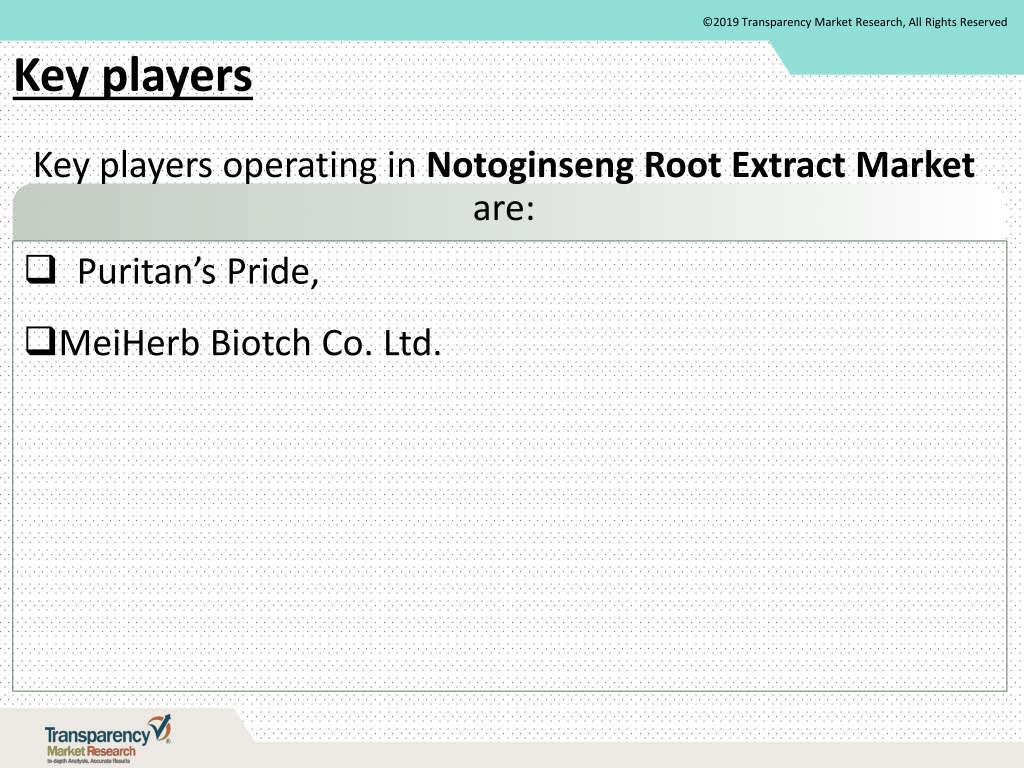Click the copyright notice text

click(854, 22)
